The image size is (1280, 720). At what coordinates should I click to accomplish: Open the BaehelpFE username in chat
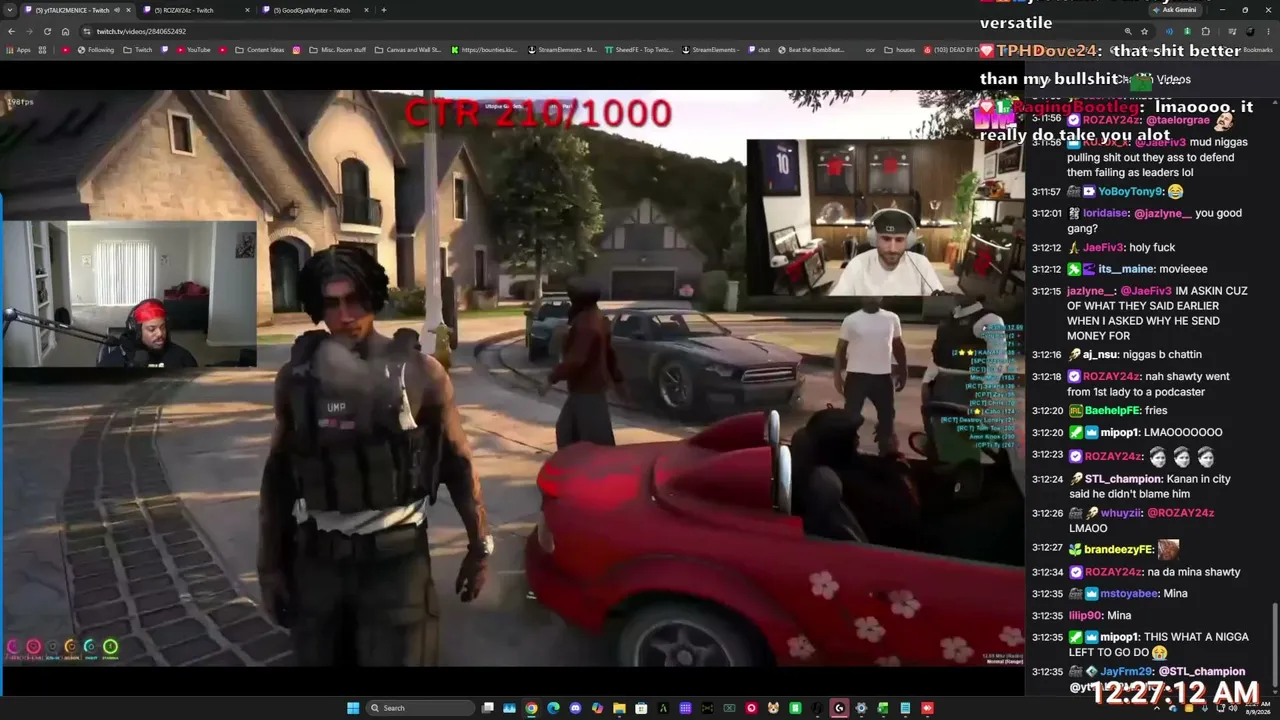click(x=1112, y=411)
